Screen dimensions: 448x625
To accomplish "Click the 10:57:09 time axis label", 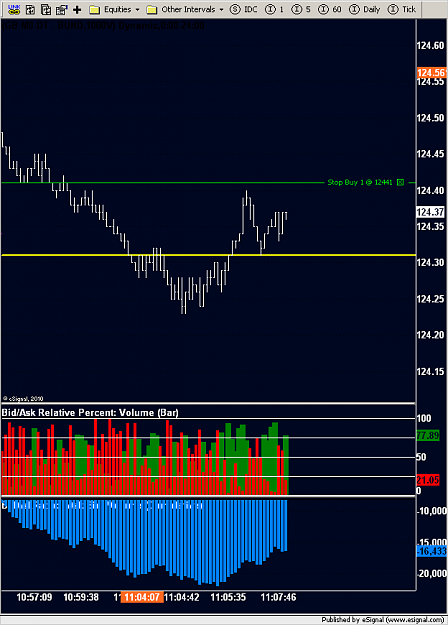I will (34, 597).
